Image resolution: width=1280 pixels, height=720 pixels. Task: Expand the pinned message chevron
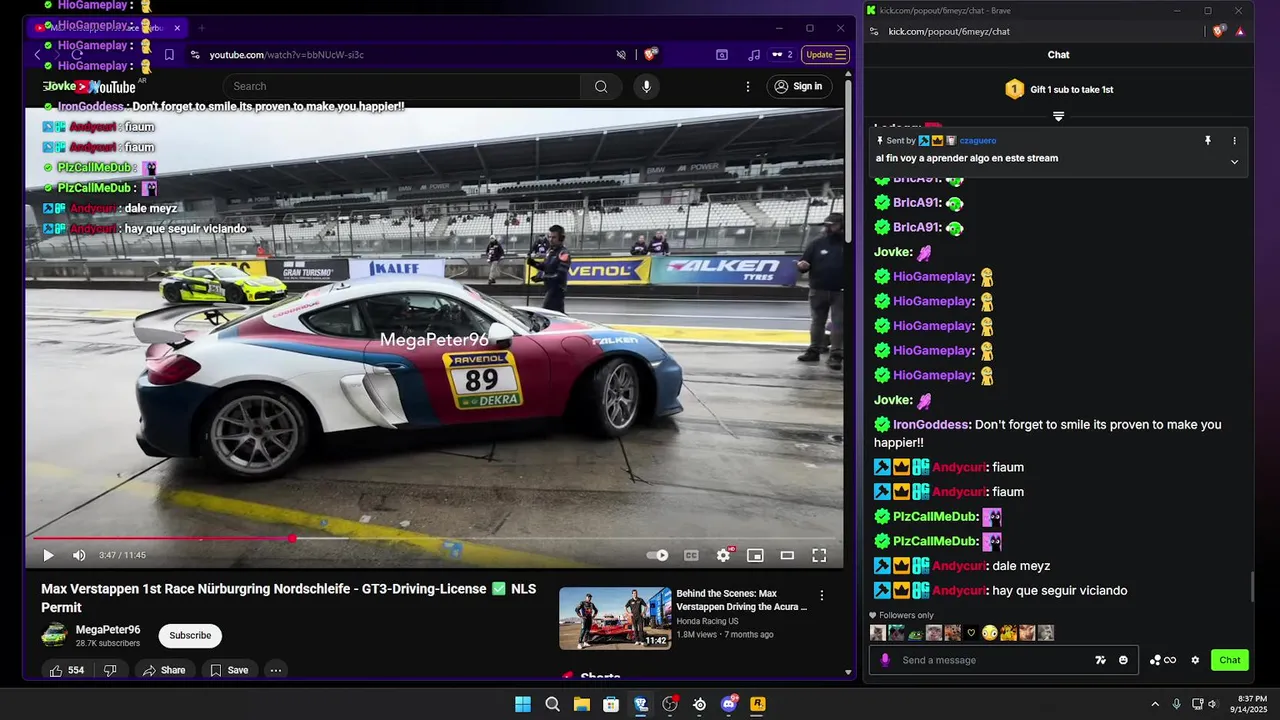1234,162
